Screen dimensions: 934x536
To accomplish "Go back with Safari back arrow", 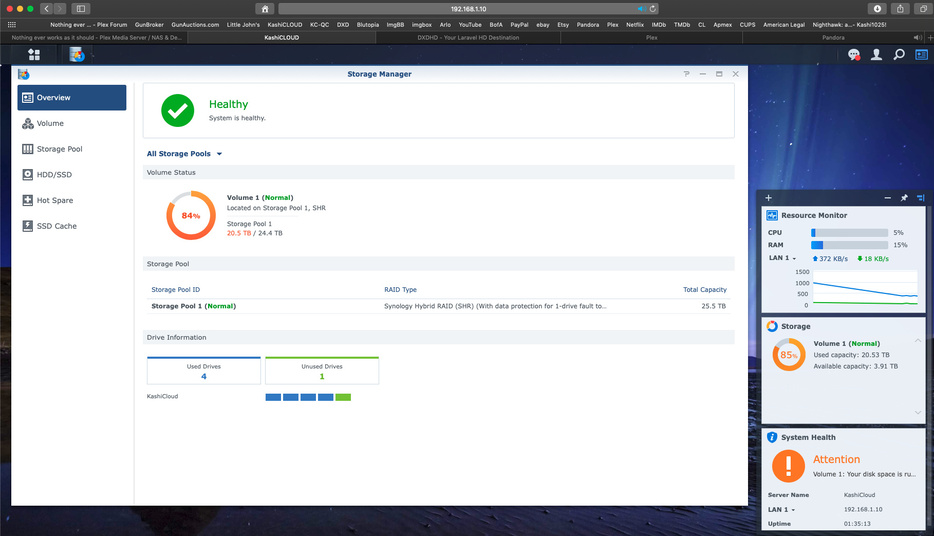I will coord(46,9).
